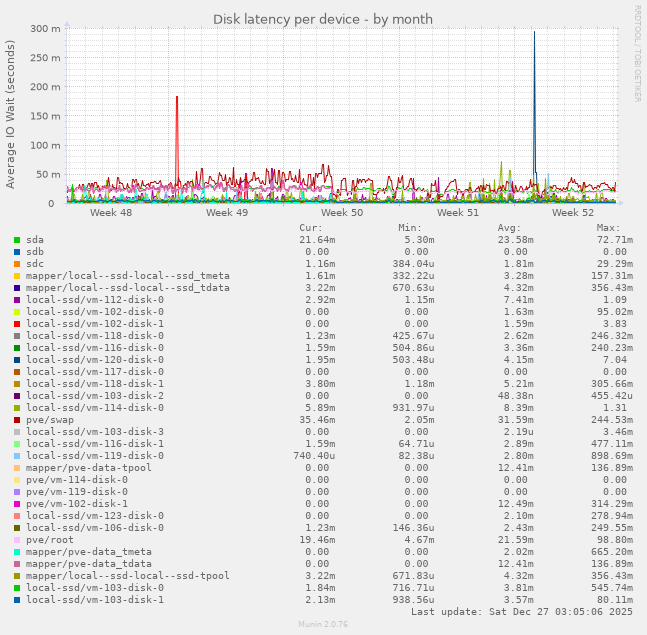Click the 'Average IO Wait (seconds)' axis title
Viewport: 647px width, 635px height.
click(x=10, y=114)
